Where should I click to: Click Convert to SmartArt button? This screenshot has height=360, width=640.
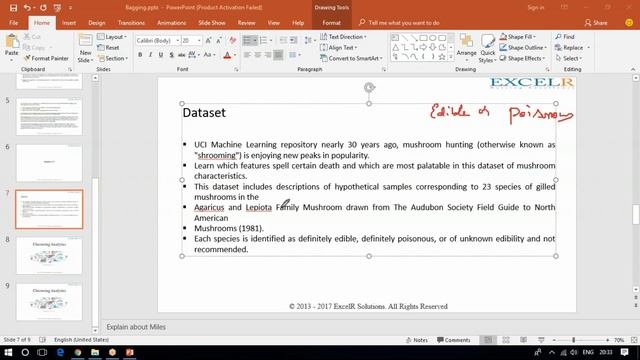(x=351, y=58)
